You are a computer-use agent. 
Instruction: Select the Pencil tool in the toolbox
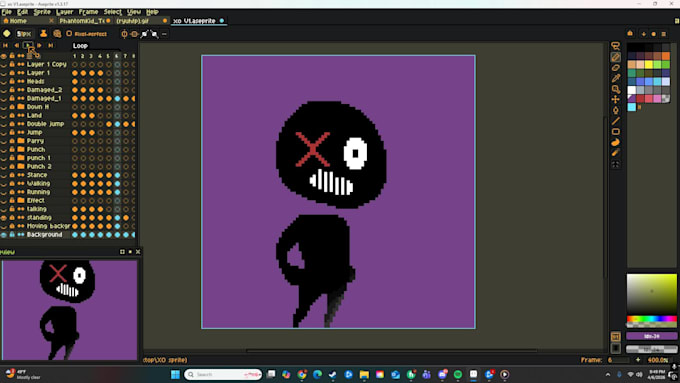pos(615,57)
